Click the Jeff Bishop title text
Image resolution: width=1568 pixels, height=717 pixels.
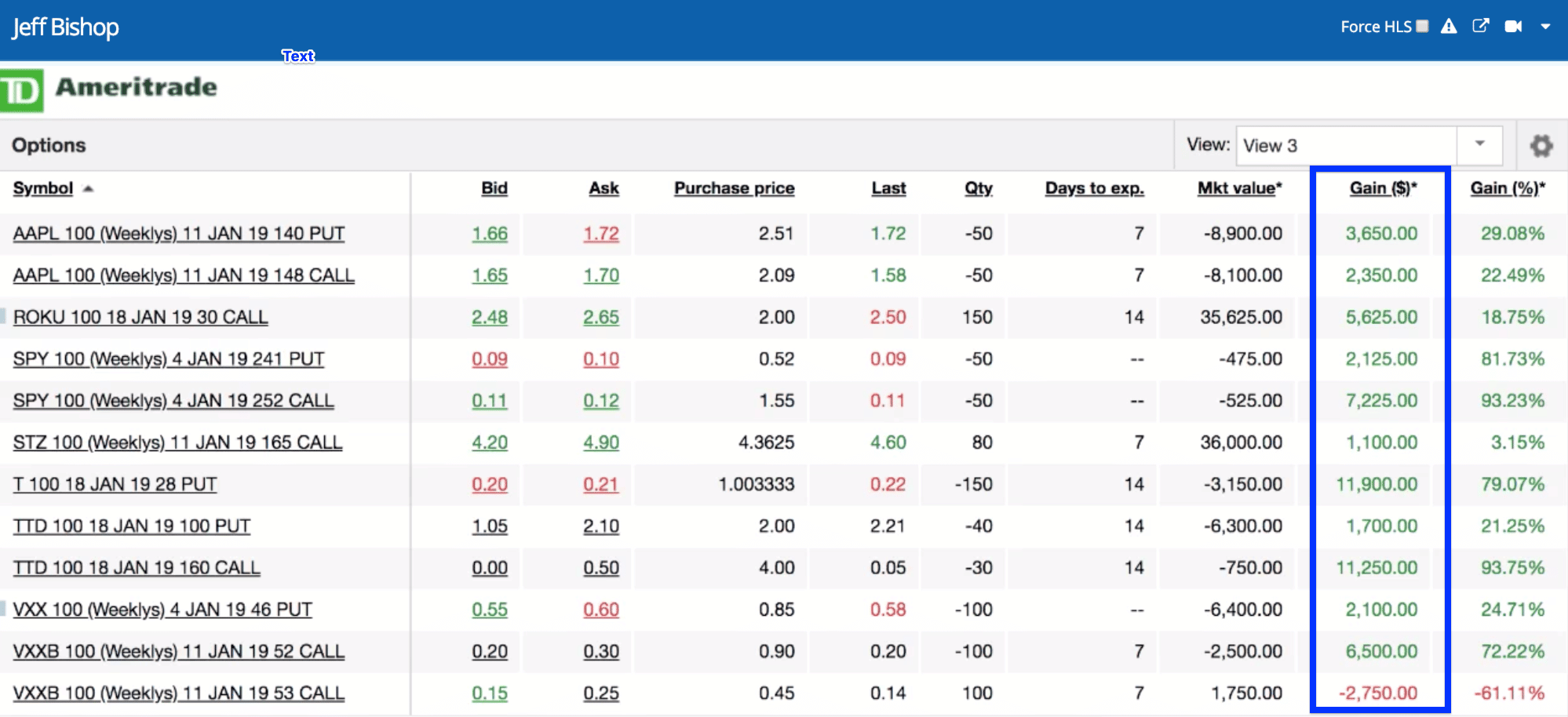[65, 27]
